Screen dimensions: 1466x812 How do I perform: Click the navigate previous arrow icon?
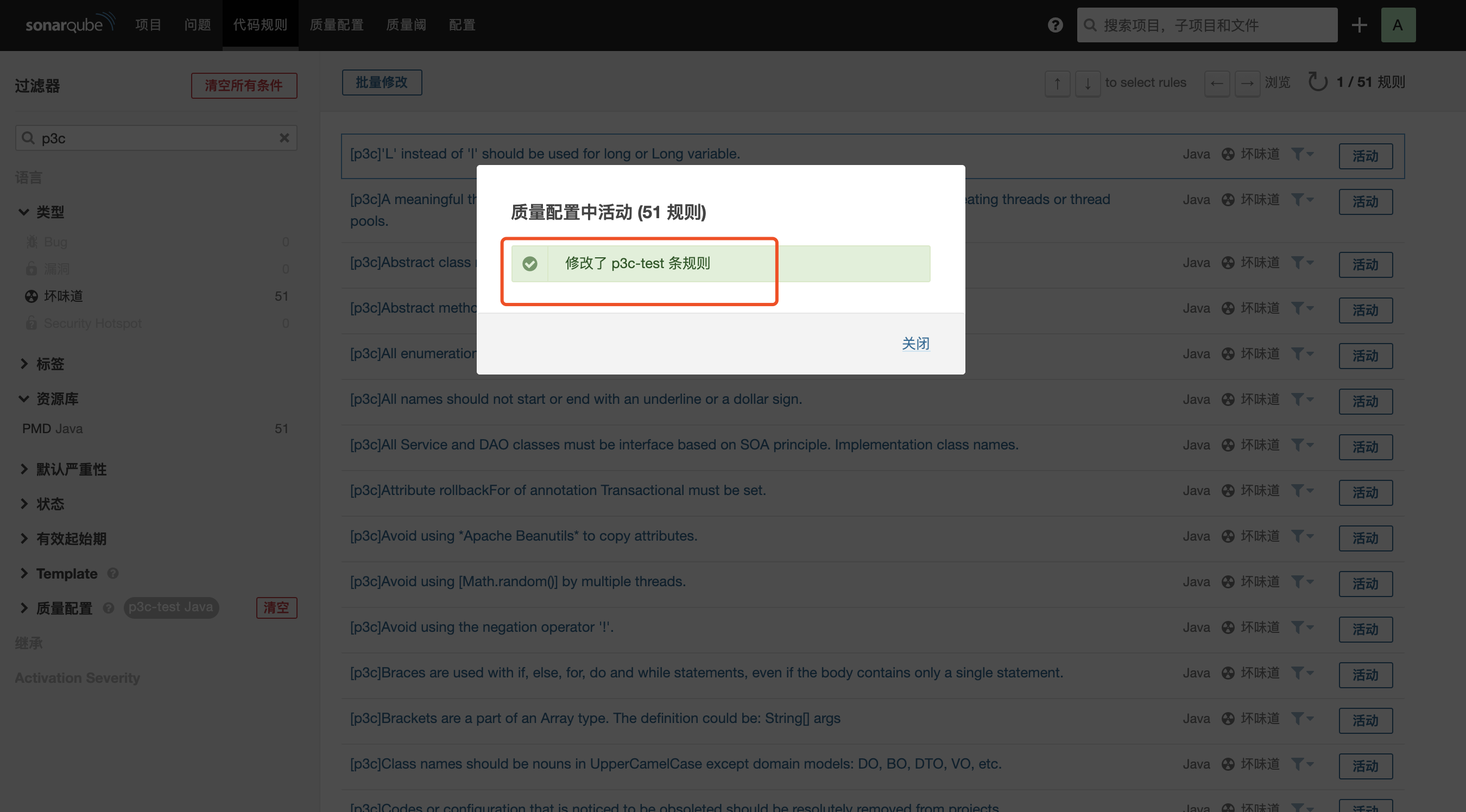click(1216, 82)
